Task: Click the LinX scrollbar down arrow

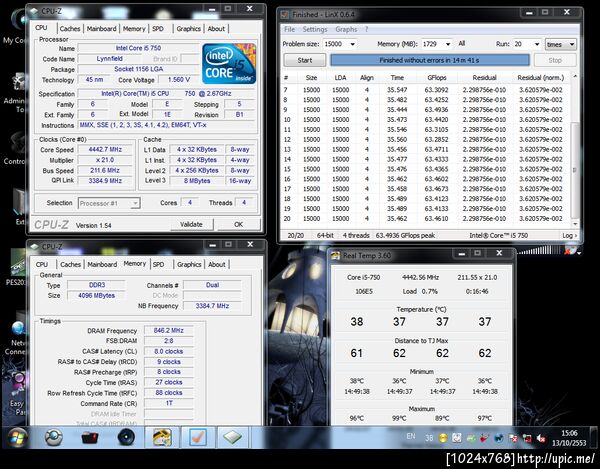Action: (574, 224)
